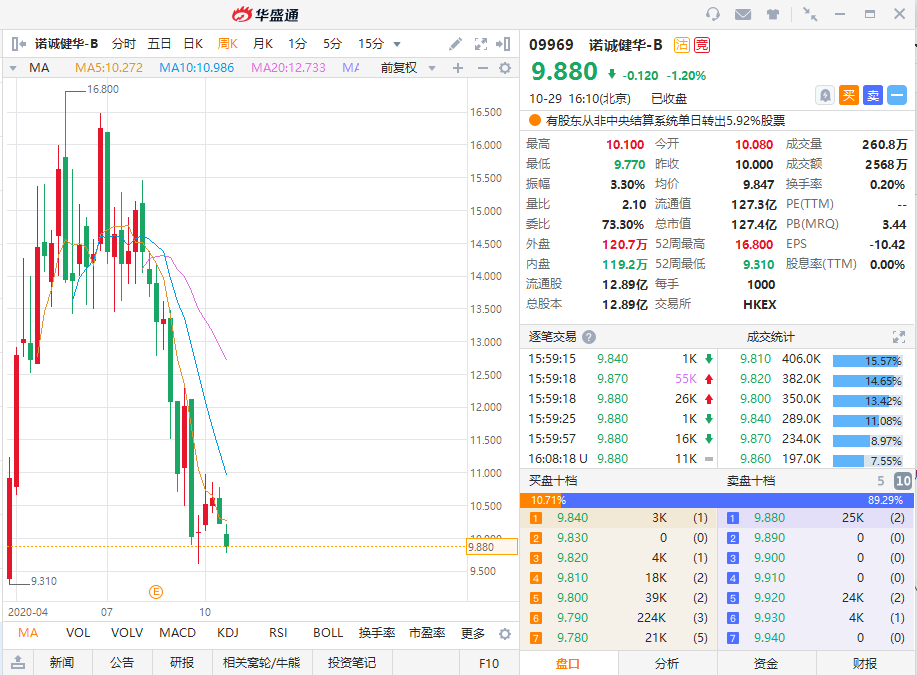Toggle the 换手率 indicator
Viewport: 917px width, 675px height.
[377, 633]
